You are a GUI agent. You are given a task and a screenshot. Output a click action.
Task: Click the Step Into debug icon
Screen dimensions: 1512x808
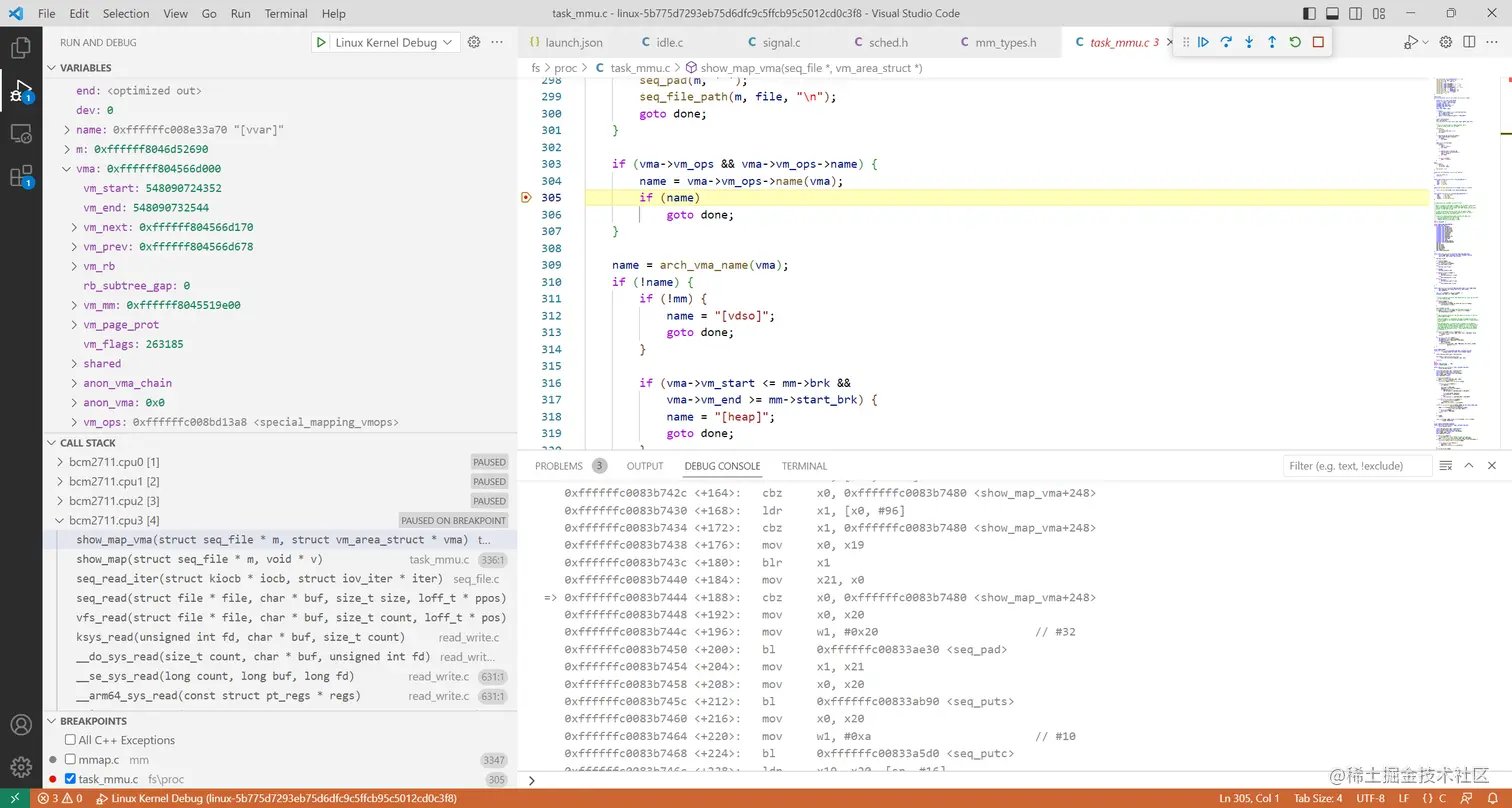coord(1248,42)
